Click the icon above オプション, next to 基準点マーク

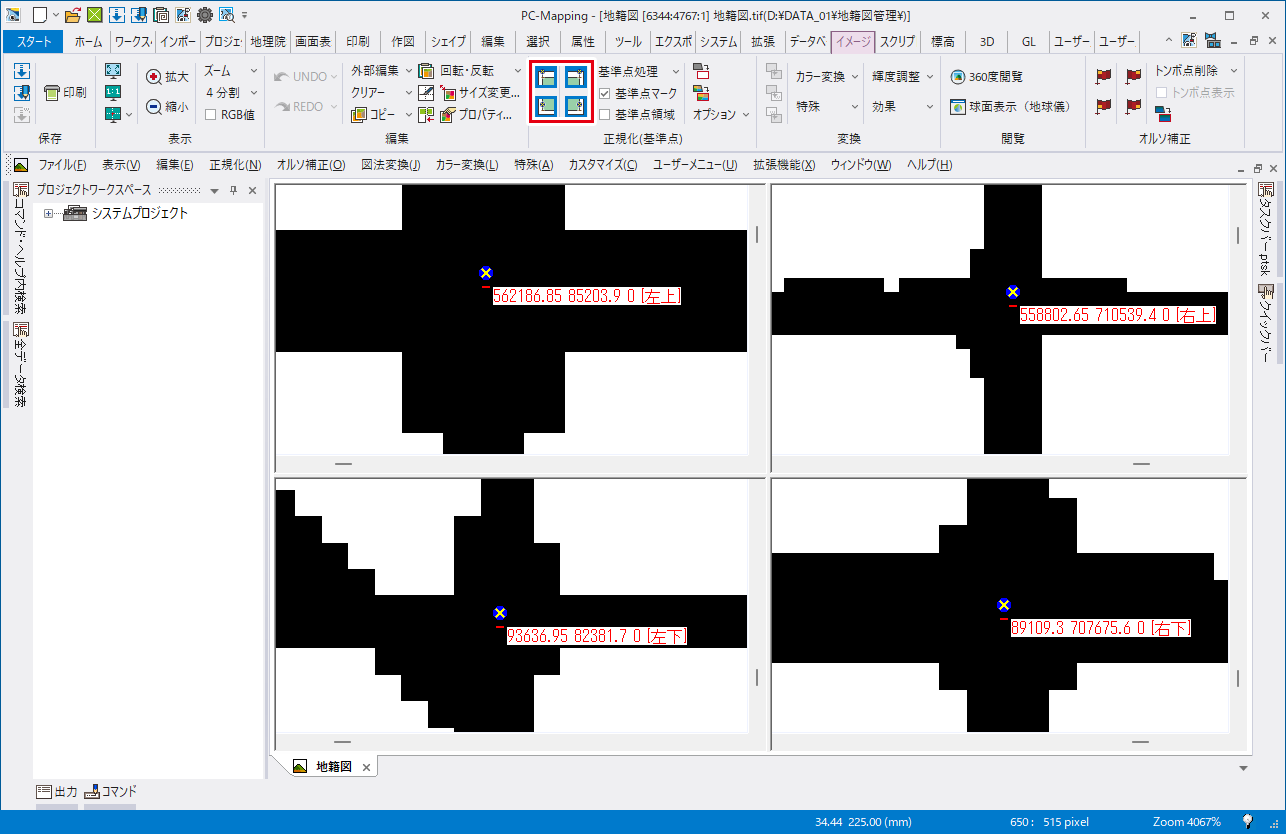point(701,93)
